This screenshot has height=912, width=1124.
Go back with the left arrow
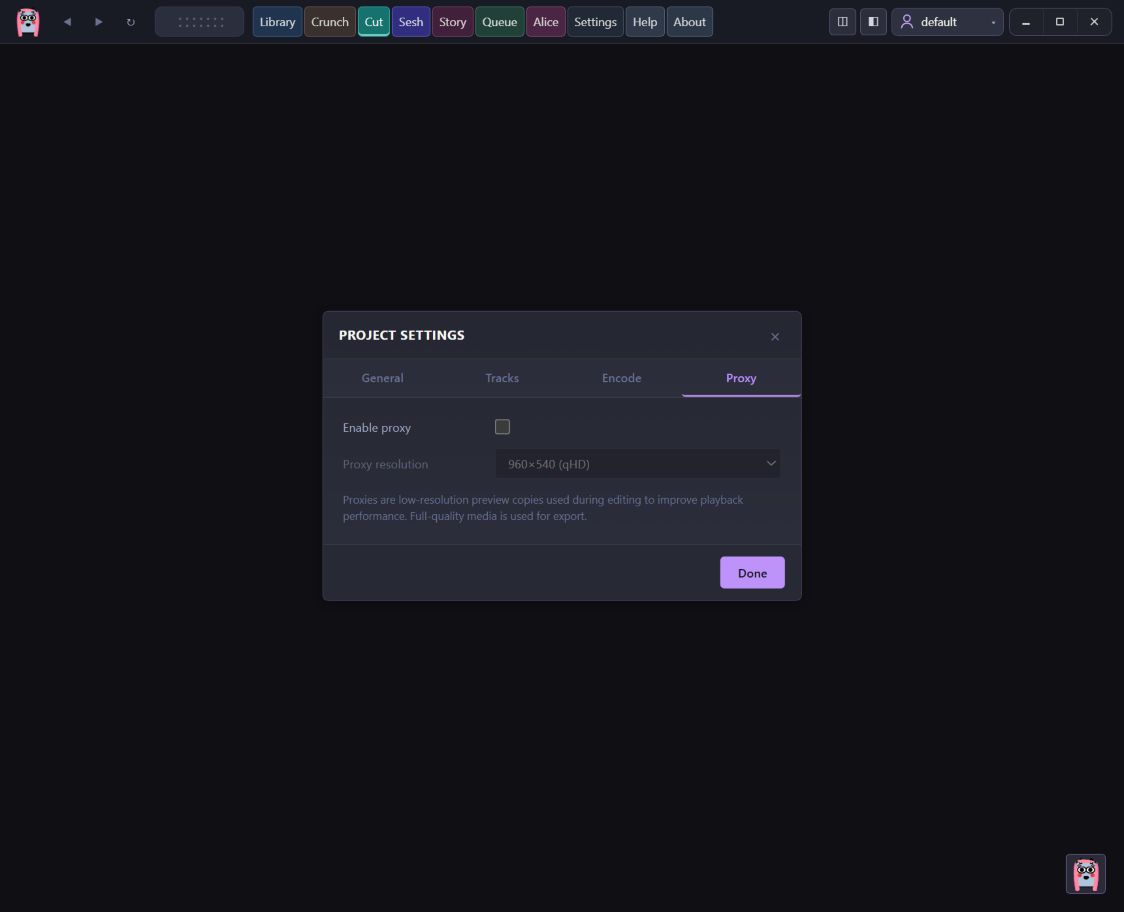[x=67, y=22]
